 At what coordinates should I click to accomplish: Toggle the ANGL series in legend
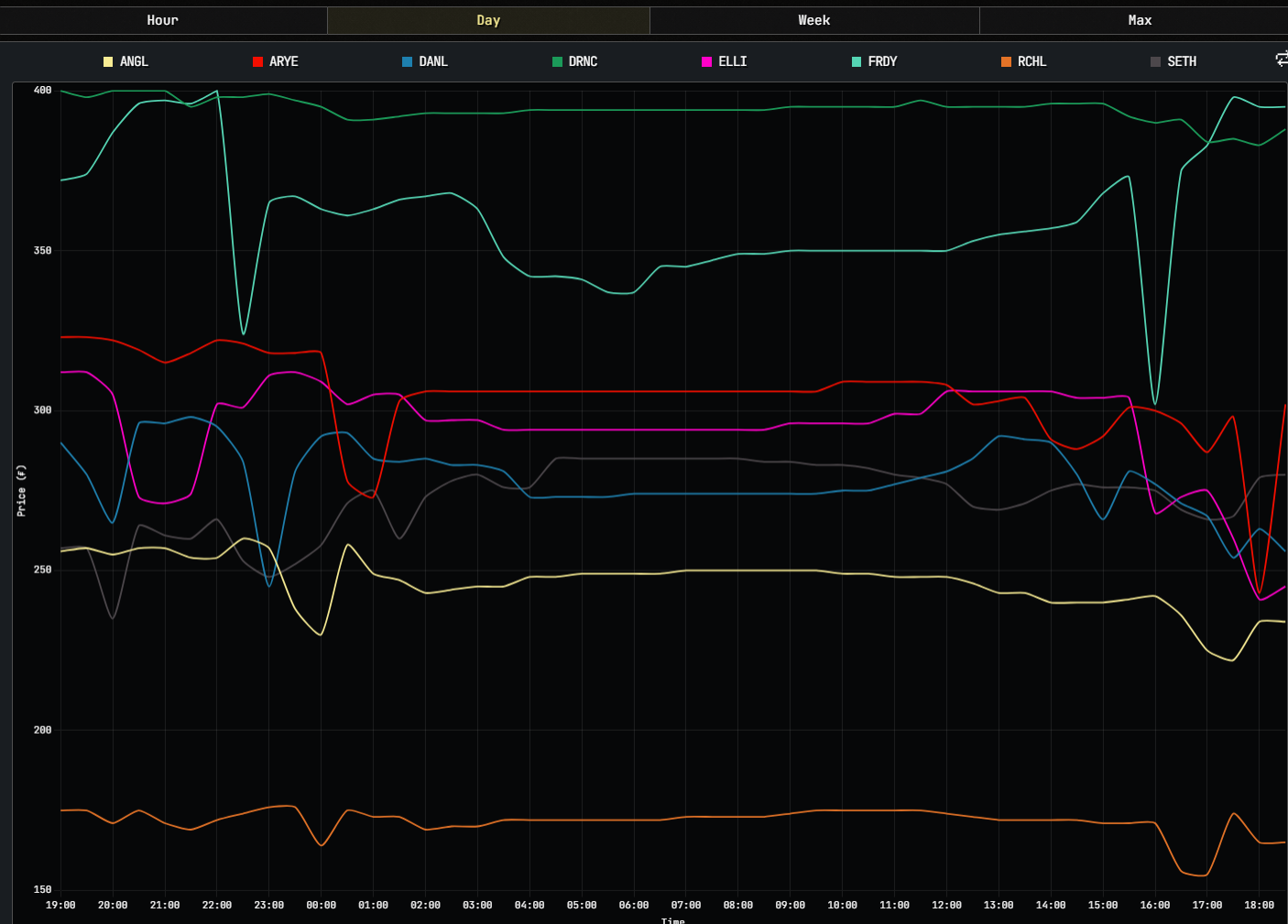click(x=126, y=61)
